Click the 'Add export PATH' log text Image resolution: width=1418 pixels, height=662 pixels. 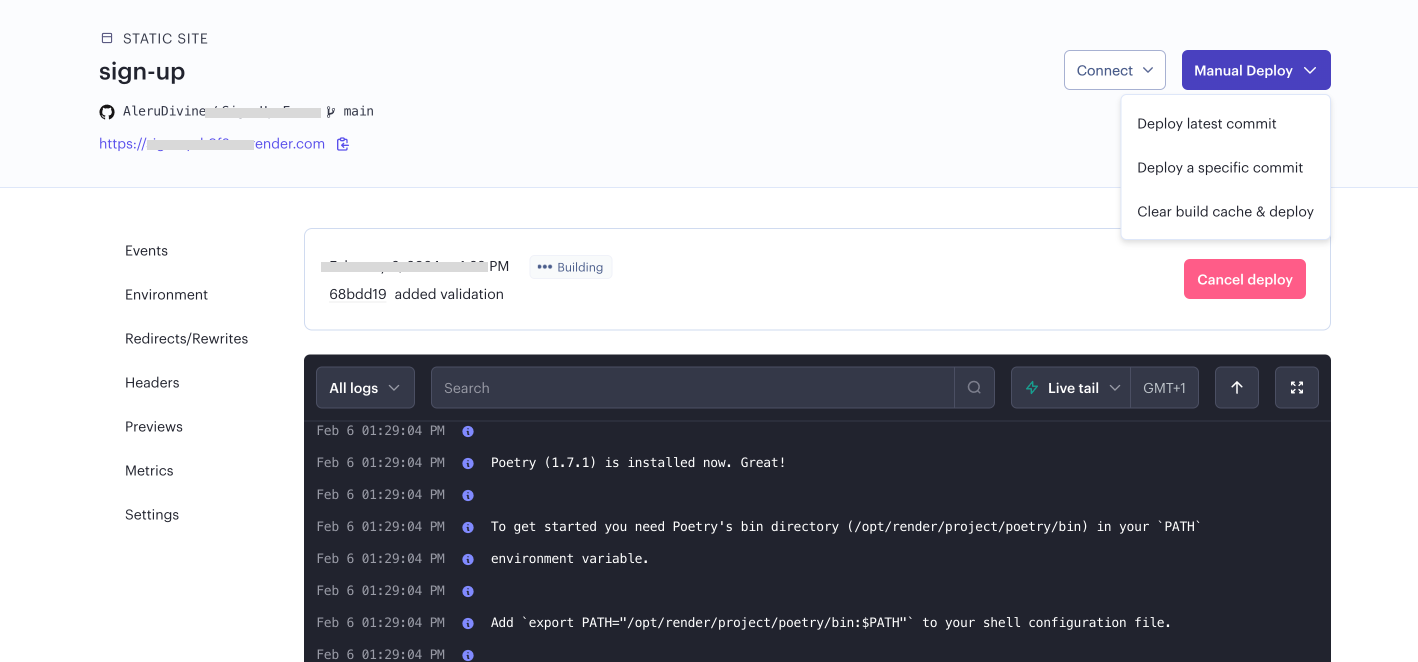pos(831,623)
